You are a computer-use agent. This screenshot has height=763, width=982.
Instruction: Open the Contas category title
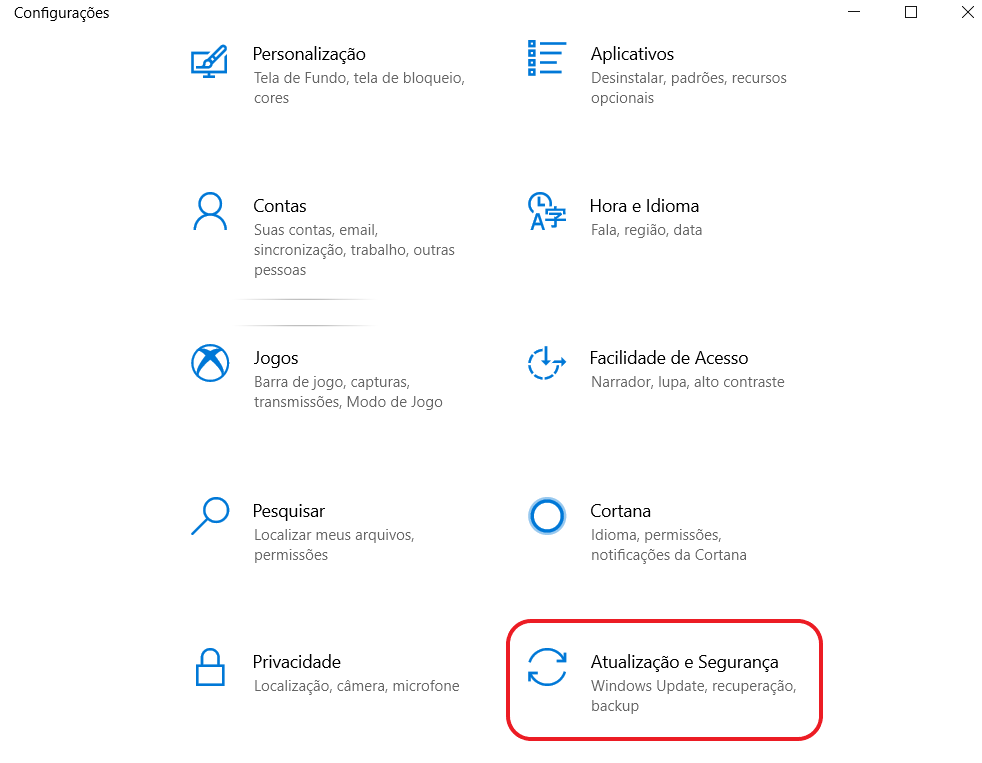pyautogui.click(x=279, y=206)
